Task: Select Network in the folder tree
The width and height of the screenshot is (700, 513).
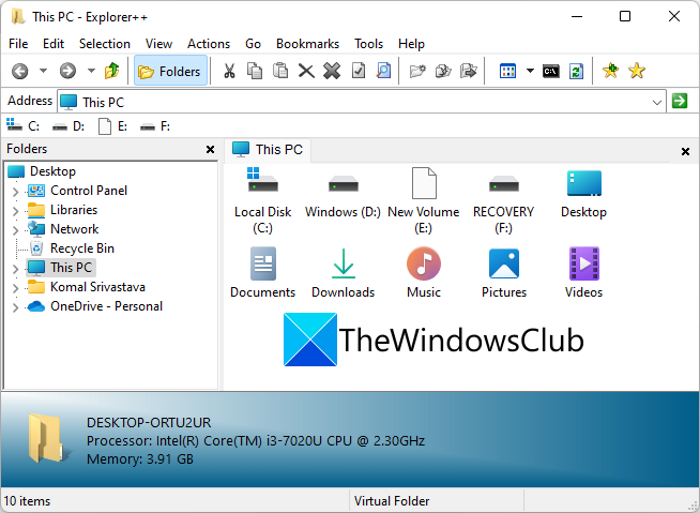Action: click(74, 229)
